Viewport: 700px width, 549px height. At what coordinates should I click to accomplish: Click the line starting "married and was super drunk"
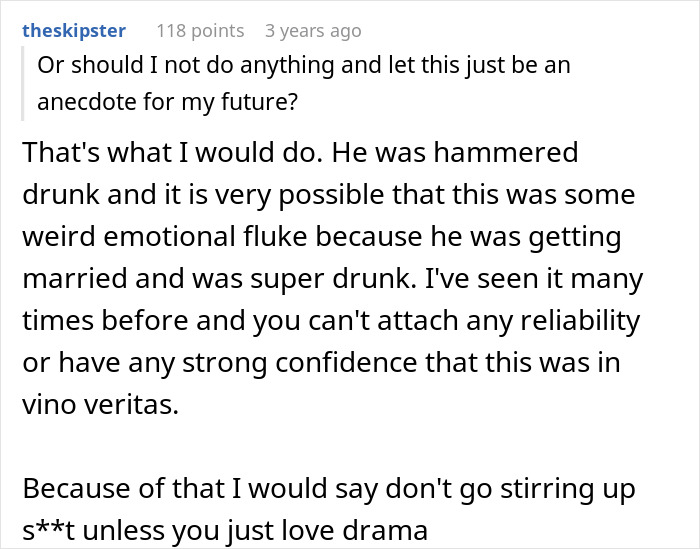point(332,280)
